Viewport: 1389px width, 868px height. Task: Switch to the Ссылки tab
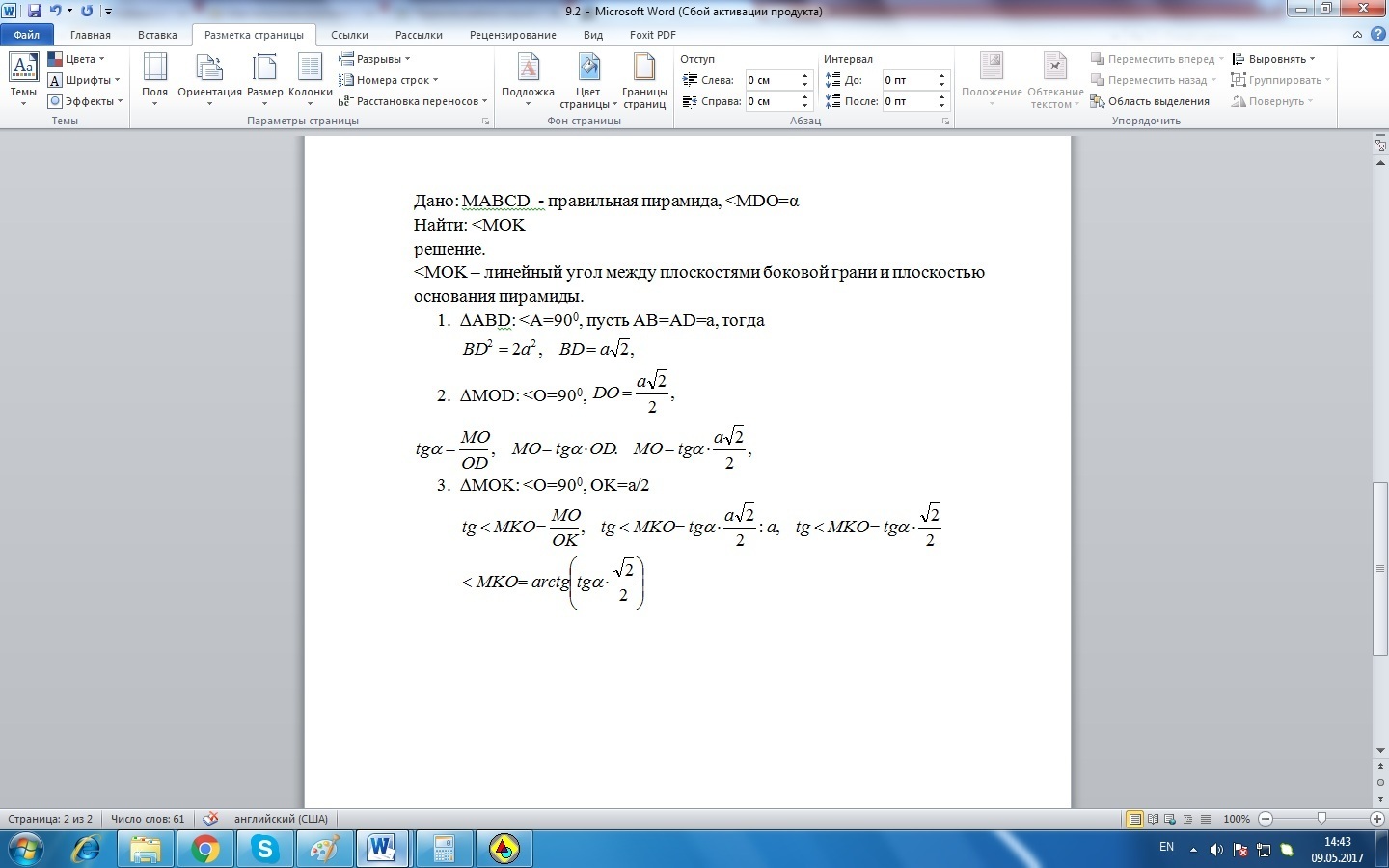click(x=350, y=35)
